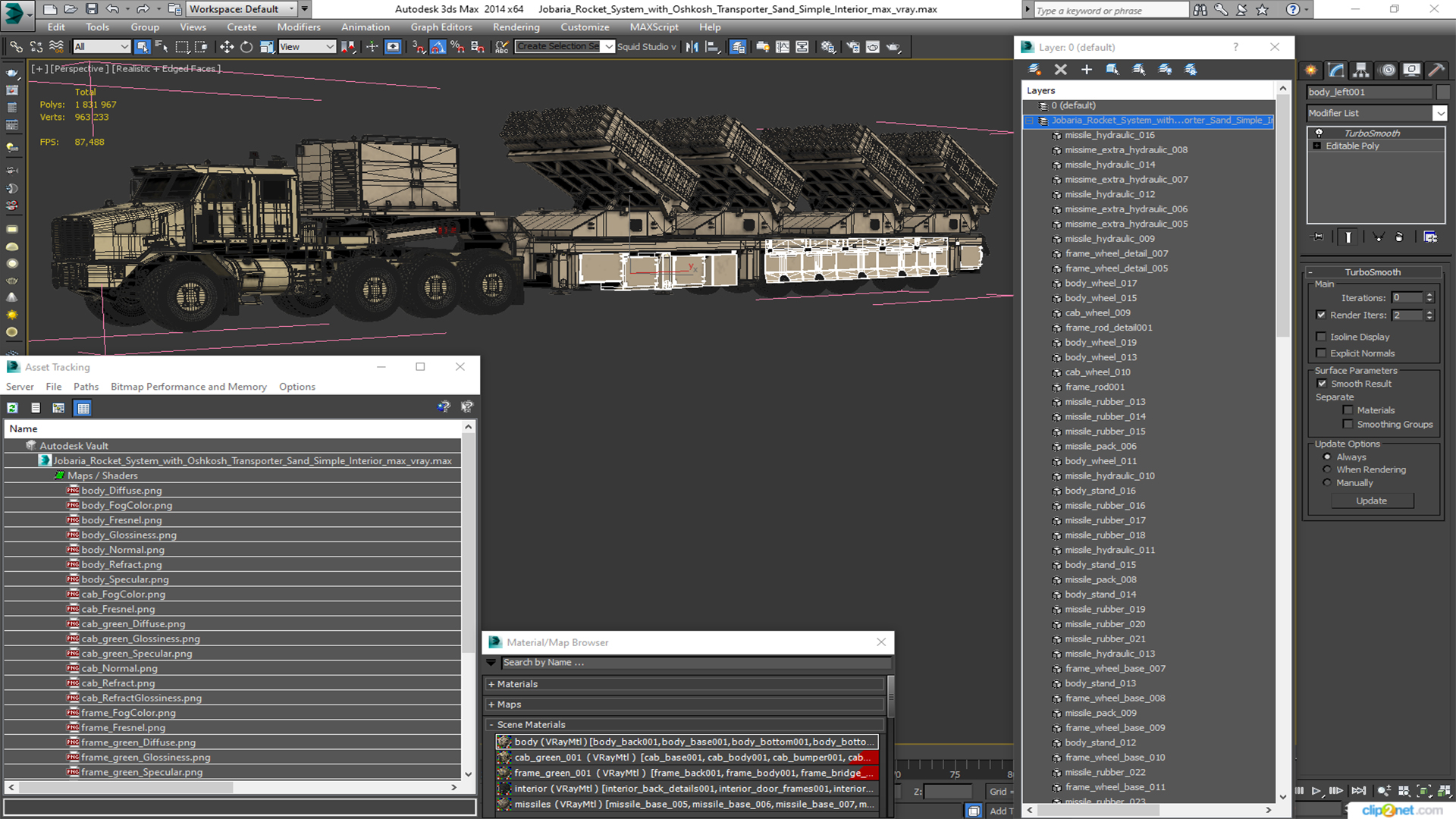Screen dimensions: 1456x819
Task: Click the Select by Name toolbar icon
Action: (x=162, y=47)
